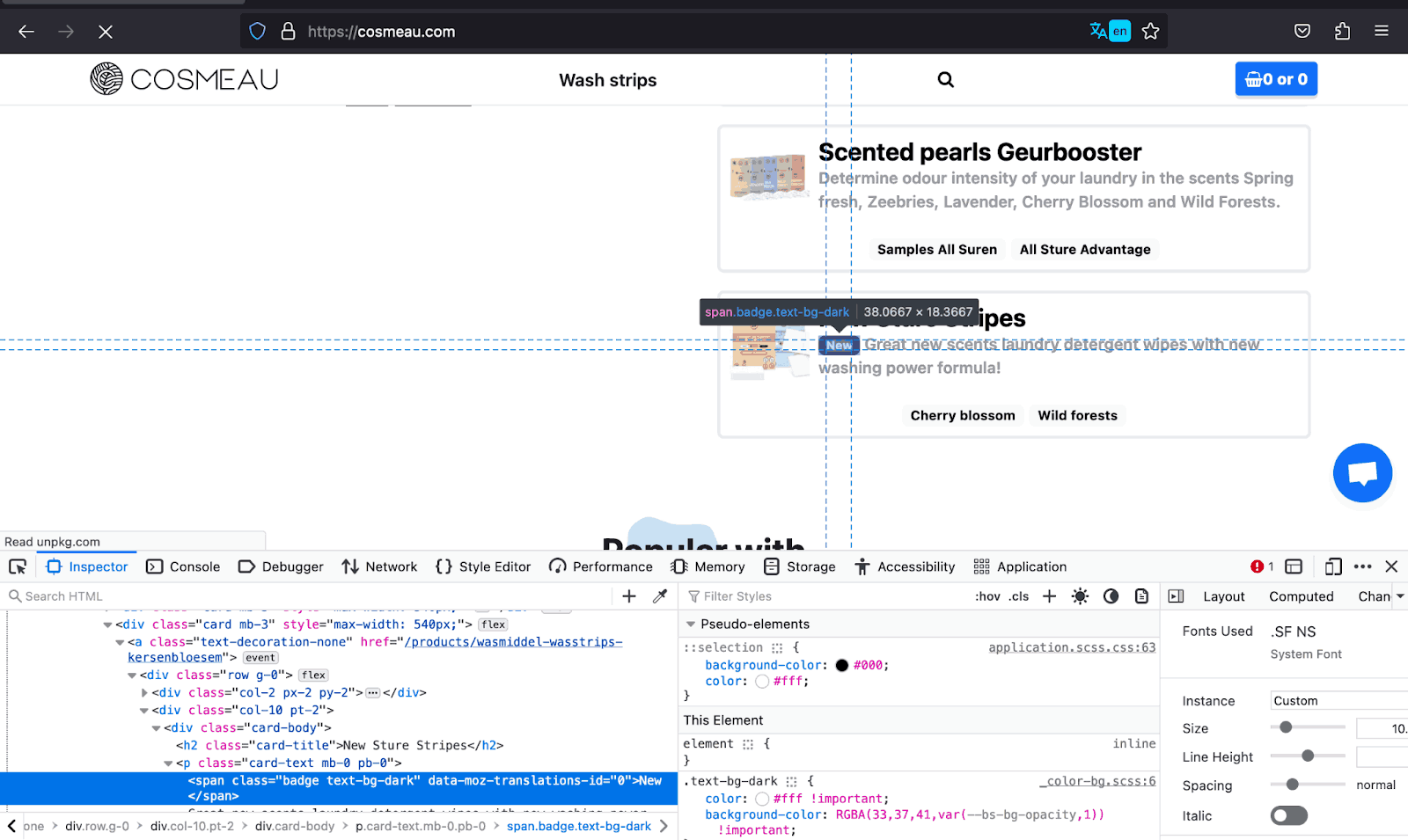Viewport: 1408px width, 840px height.
Task: Collapse the Pseudo-elements section
Action: pyautogui.click(x=691, y=625)
